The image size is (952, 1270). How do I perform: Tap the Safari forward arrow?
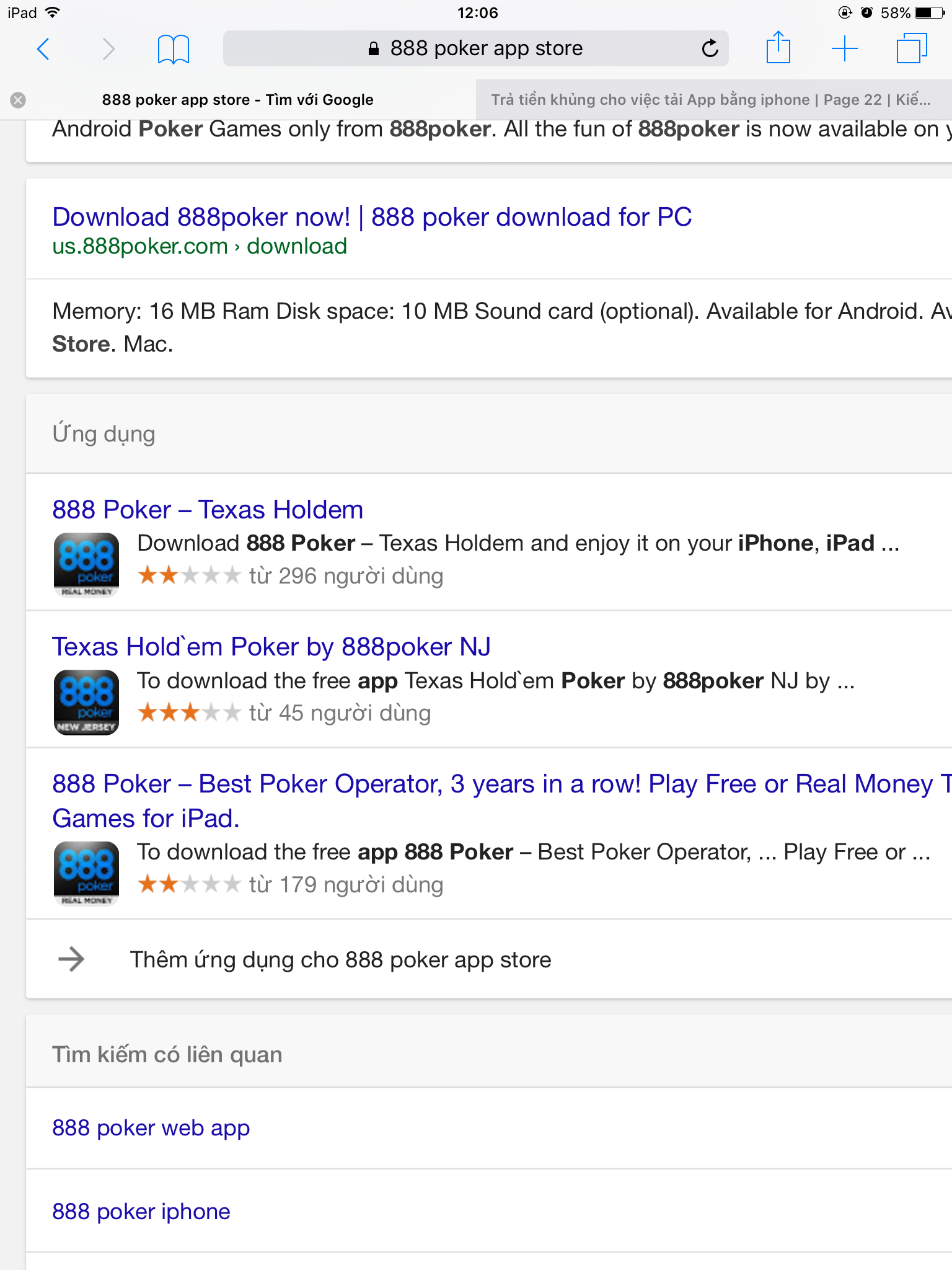pyautogui.click(x=108, y=48)
